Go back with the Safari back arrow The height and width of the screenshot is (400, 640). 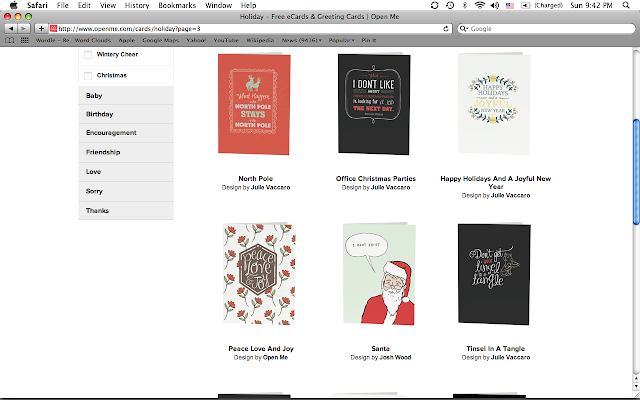(11, 29)
